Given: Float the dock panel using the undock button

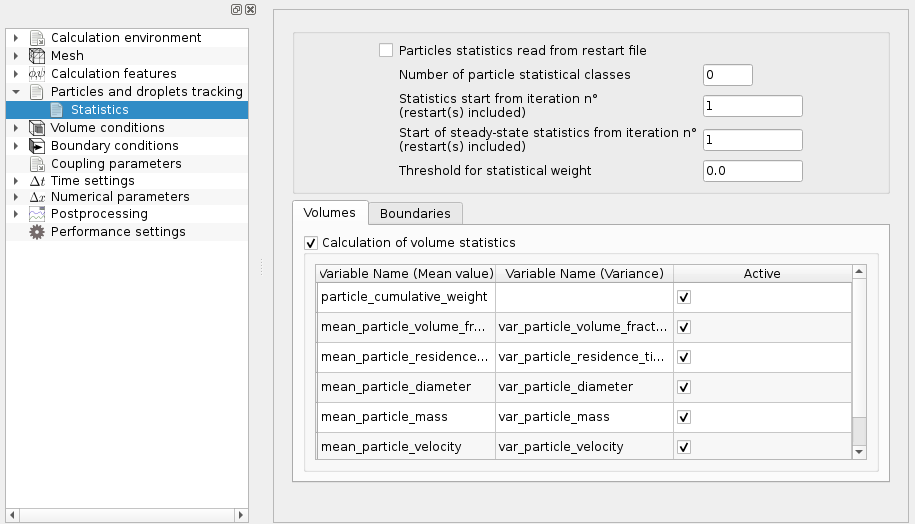Looking at the screenshot, I should click(235, 9).
